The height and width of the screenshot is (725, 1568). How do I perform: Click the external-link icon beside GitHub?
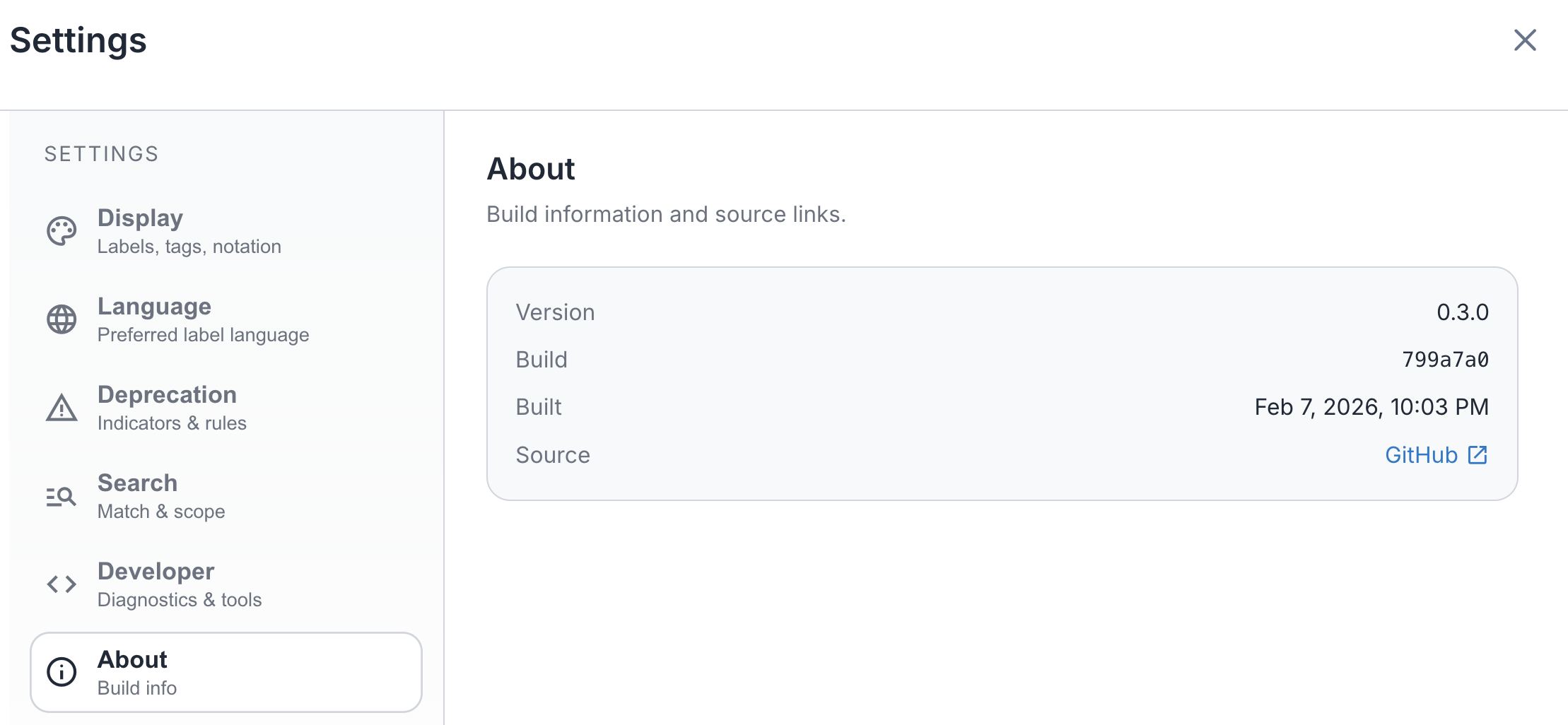coord(1478,455)
